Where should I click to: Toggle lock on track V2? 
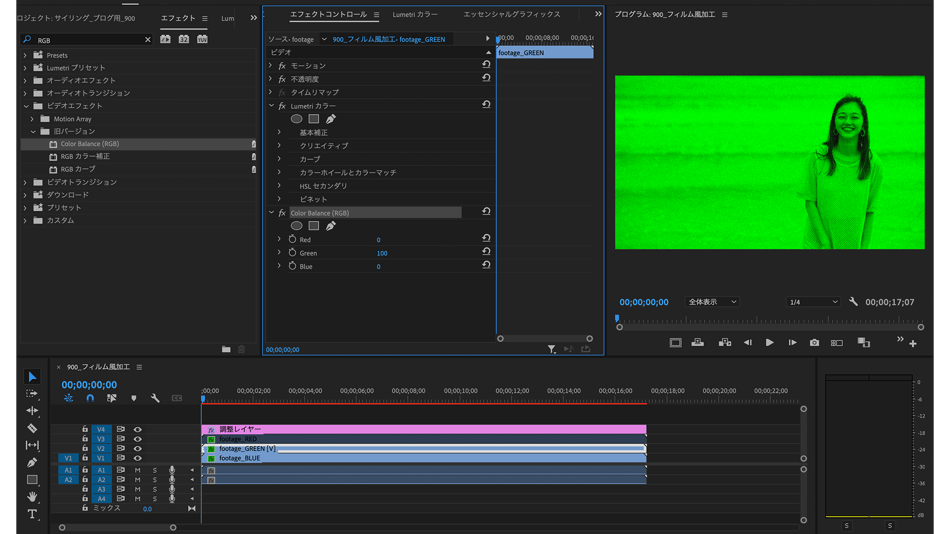(x=85, y=449)
